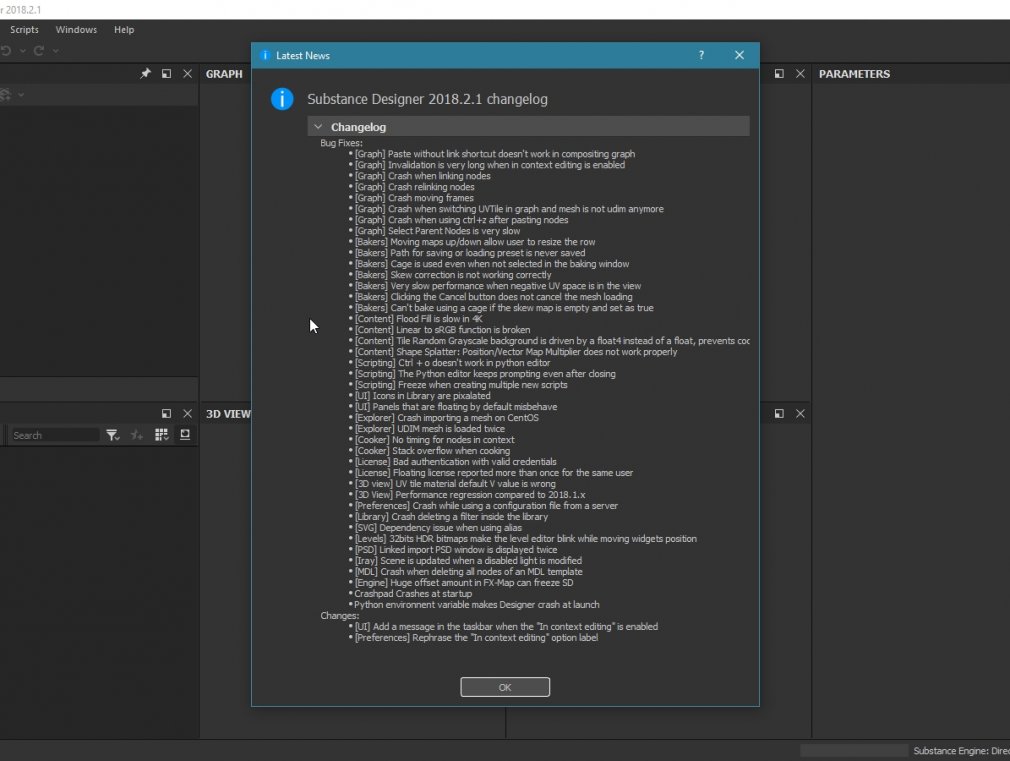
Task: Click "[Scripting] Ctrl + o doesn't work" line
Action: (452, 363)
